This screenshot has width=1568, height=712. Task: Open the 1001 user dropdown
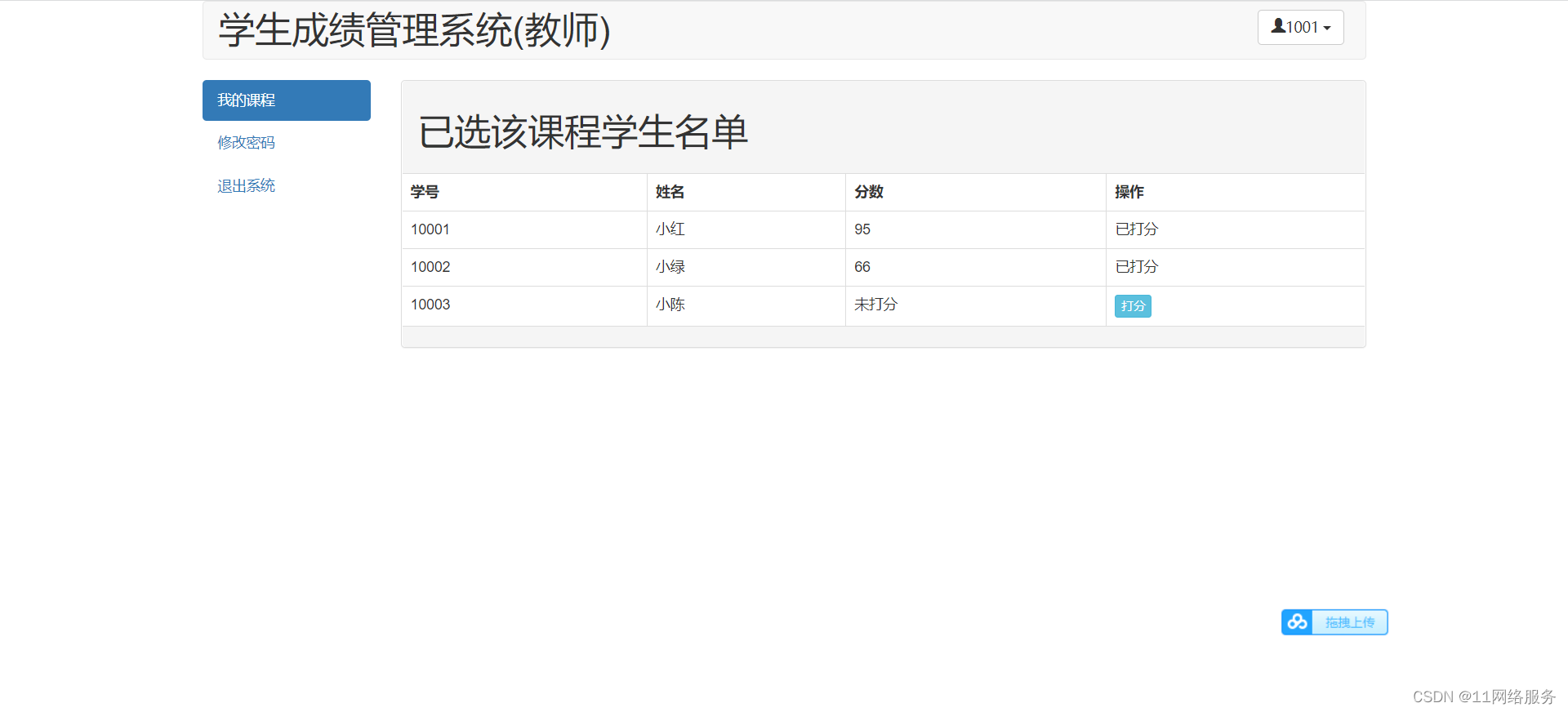pos(1300,27)
